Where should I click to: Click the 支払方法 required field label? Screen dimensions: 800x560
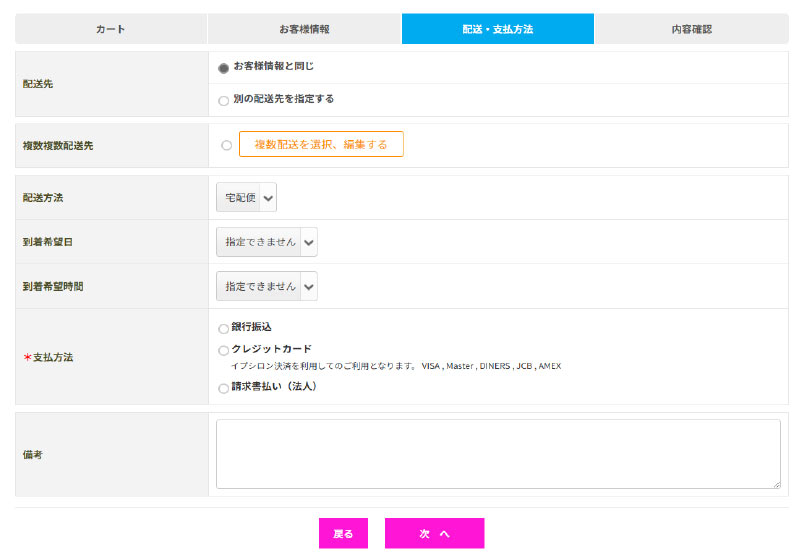48,357
